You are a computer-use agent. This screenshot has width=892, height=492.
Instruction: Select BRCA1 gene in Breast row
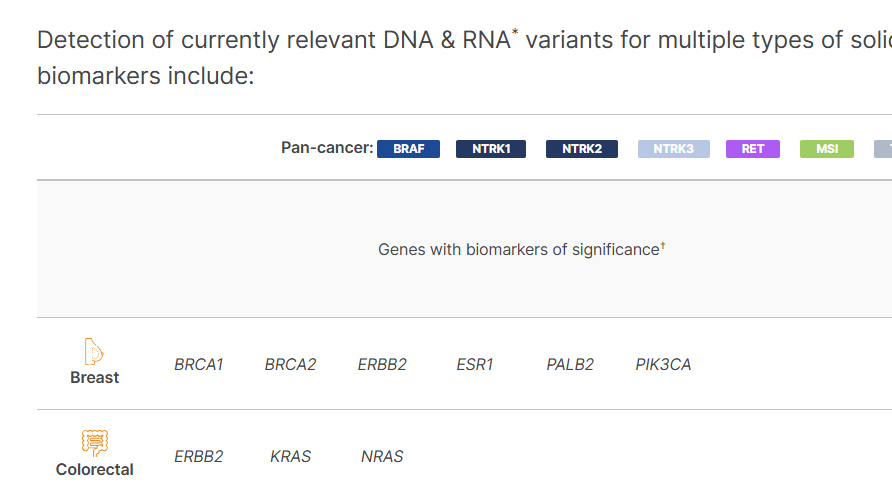click(199, 365)
